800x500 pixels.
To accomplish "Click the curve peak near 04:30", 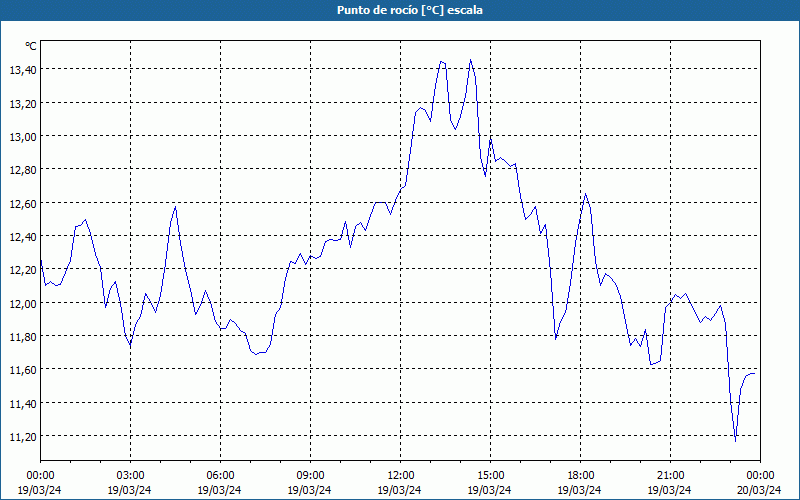I will pyautogui.click(x=176, y=207).
